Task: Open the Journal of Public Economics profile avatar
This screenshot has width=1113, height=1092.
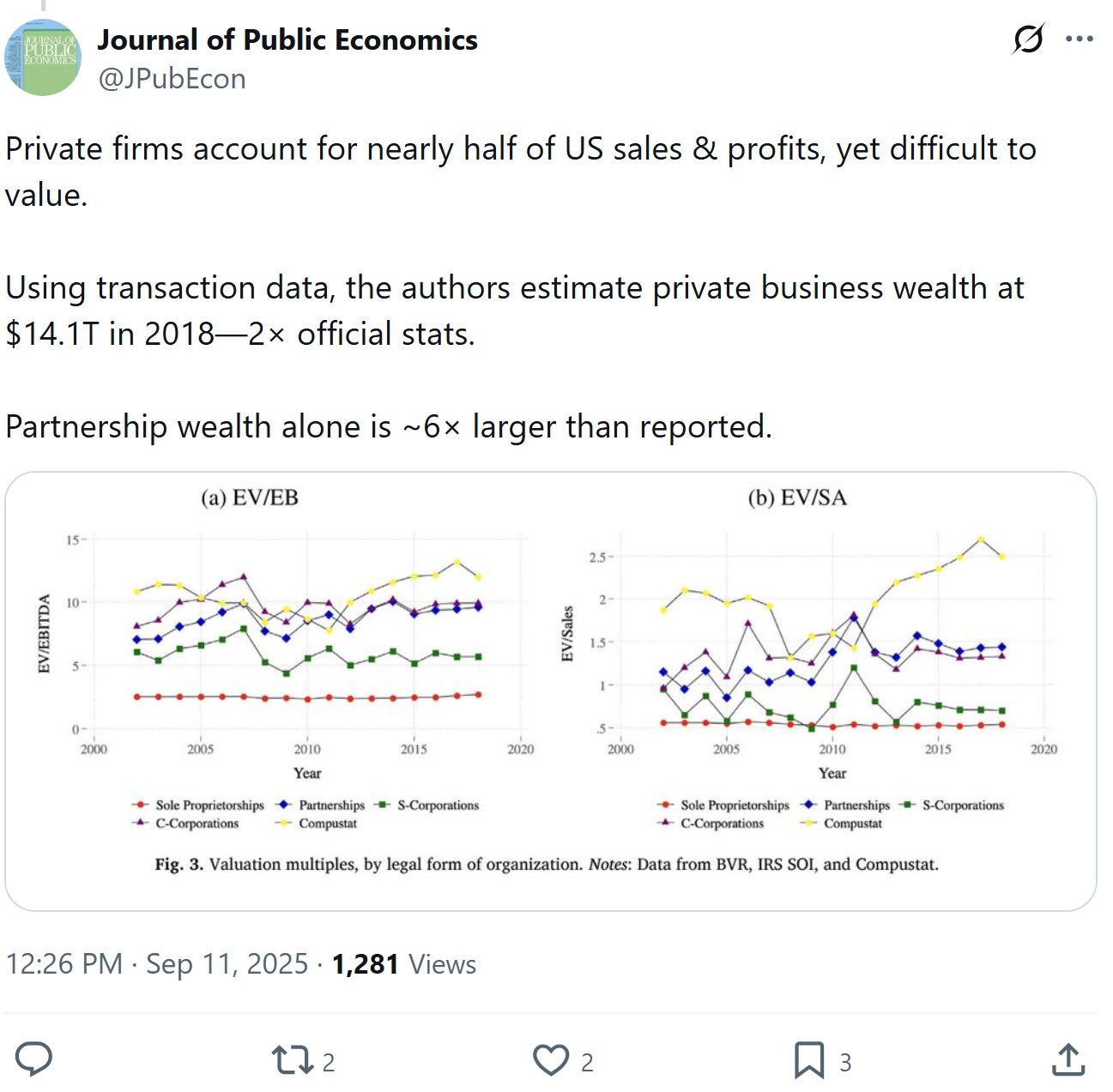Action: tap(43, 57)
